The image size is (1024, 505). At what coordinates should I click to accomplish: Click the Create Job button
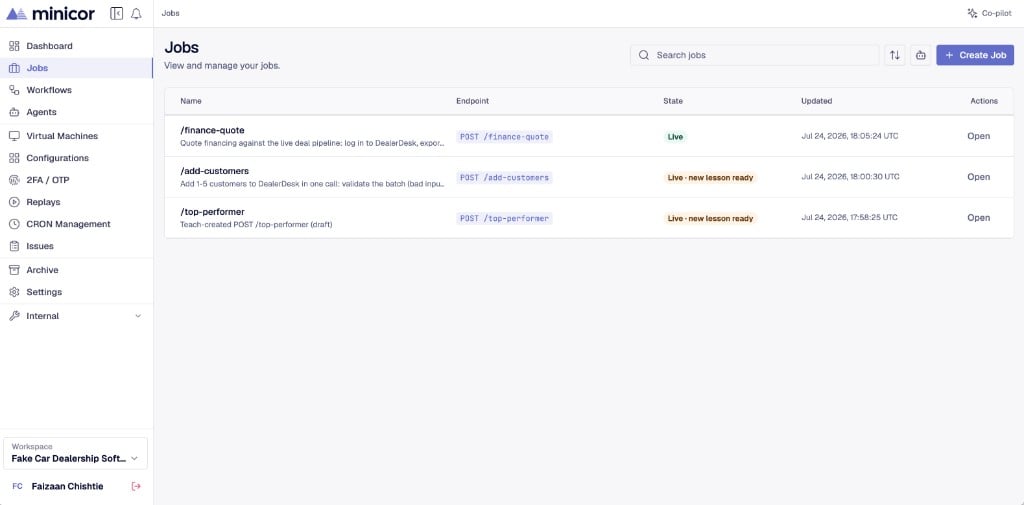click(975, 55)
